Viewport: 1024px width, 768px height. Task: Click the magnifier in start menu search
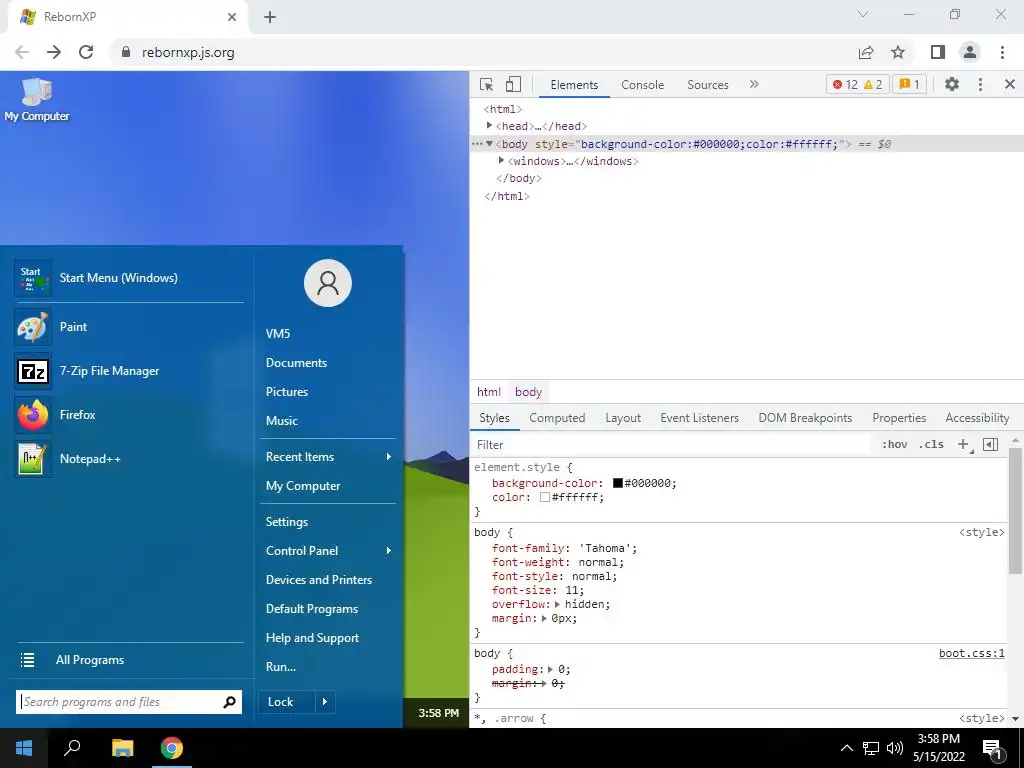[229, 702]
